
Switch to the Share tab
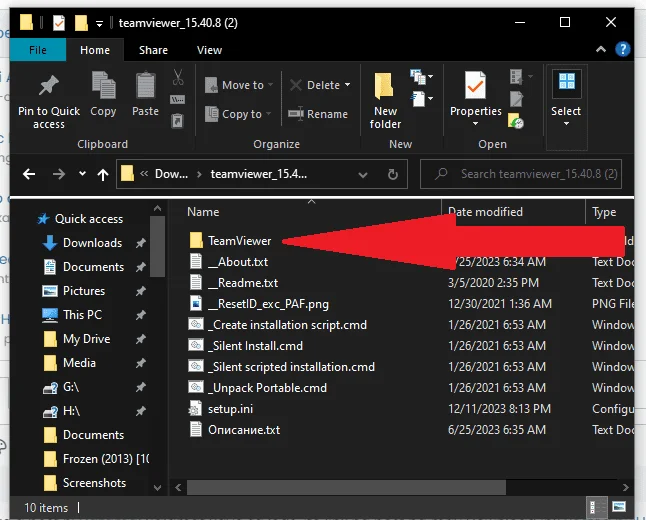tap(153, 50)
